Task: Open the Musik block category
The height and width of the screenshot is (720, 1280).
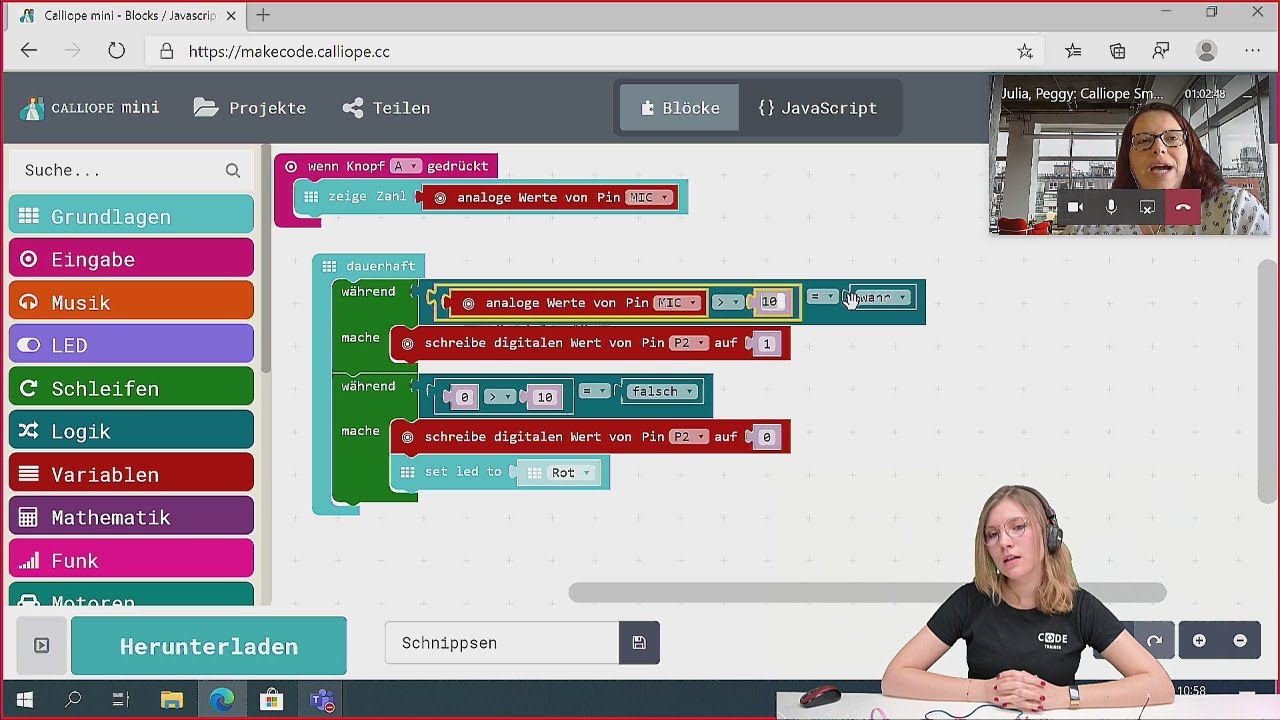Action: pyautogui.click(x=131, y=302)
